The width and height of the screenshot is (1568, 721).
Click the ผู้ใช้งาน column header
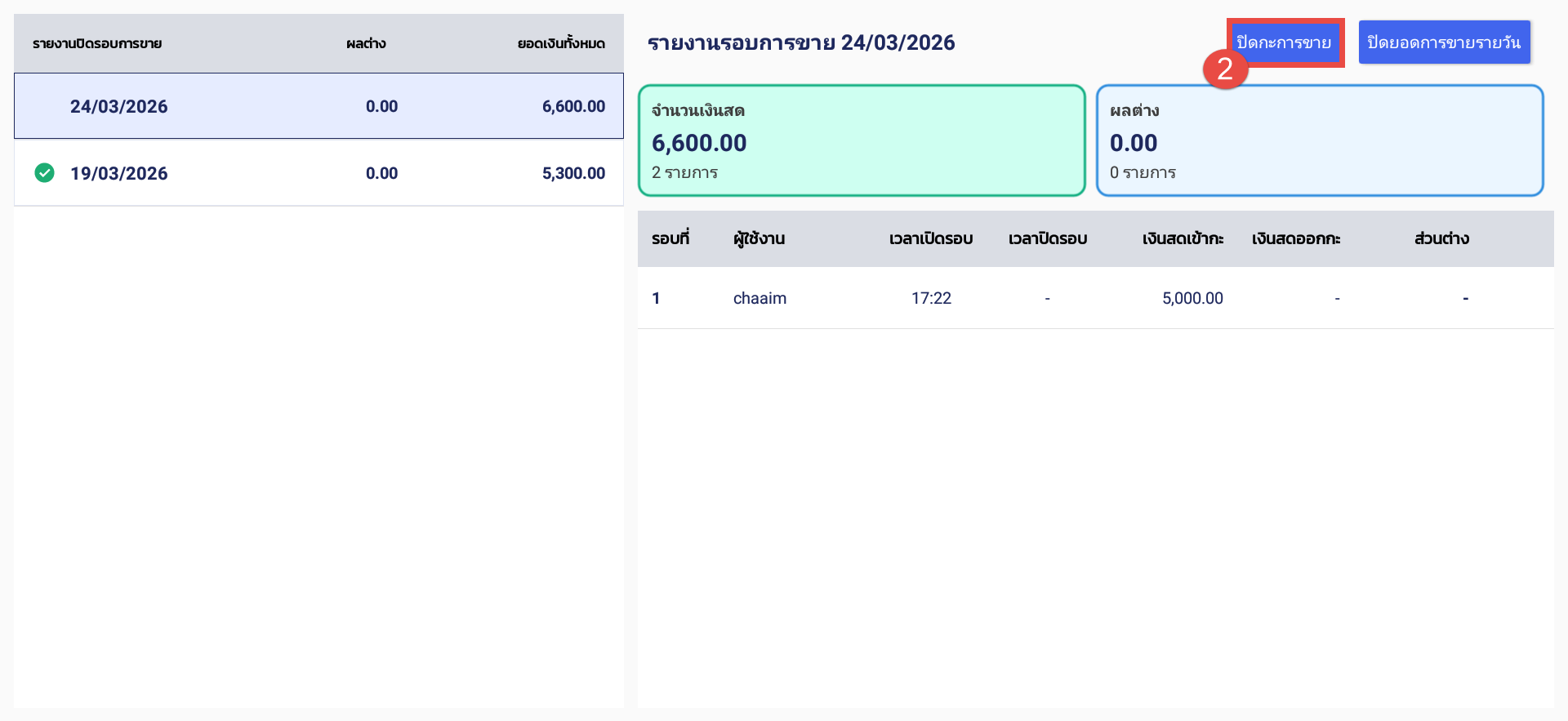[x=759, y=238]
